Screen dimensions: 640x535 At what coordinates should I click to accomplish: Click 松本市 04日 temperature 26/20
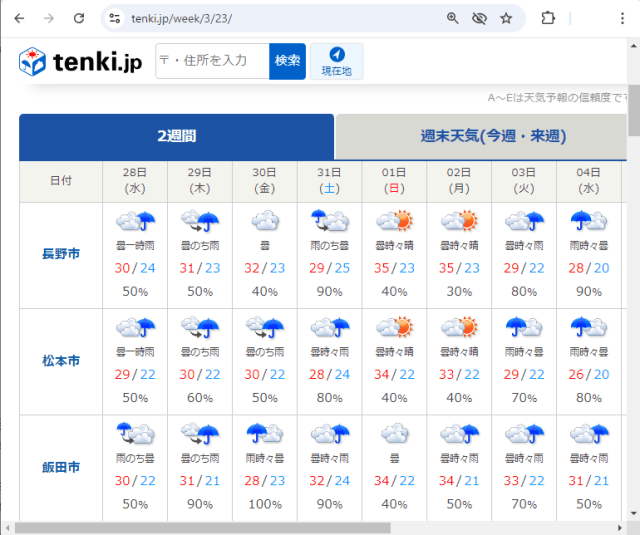click(x=589, y=374)
